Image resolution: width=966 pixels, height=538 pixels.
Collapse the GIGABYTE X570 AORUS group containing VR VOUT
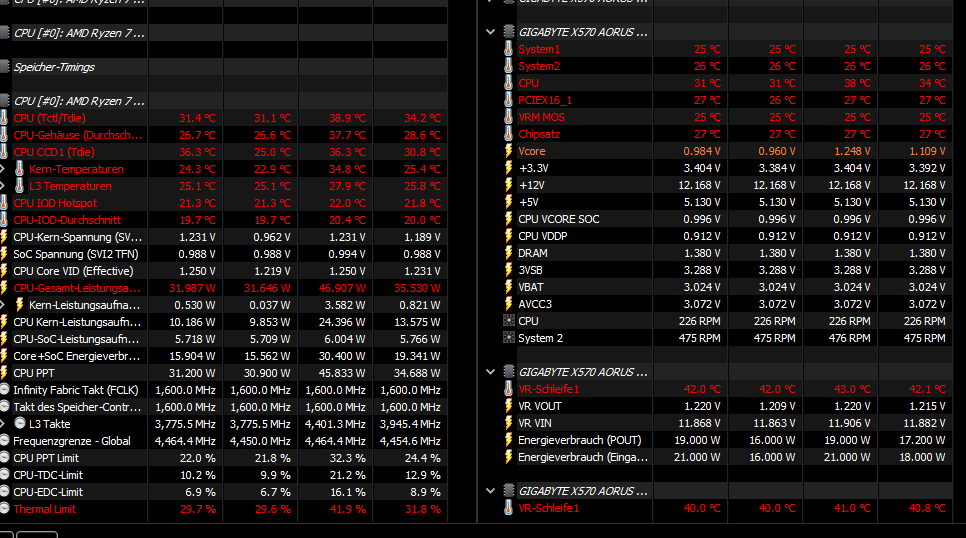[x=490, y=372]
